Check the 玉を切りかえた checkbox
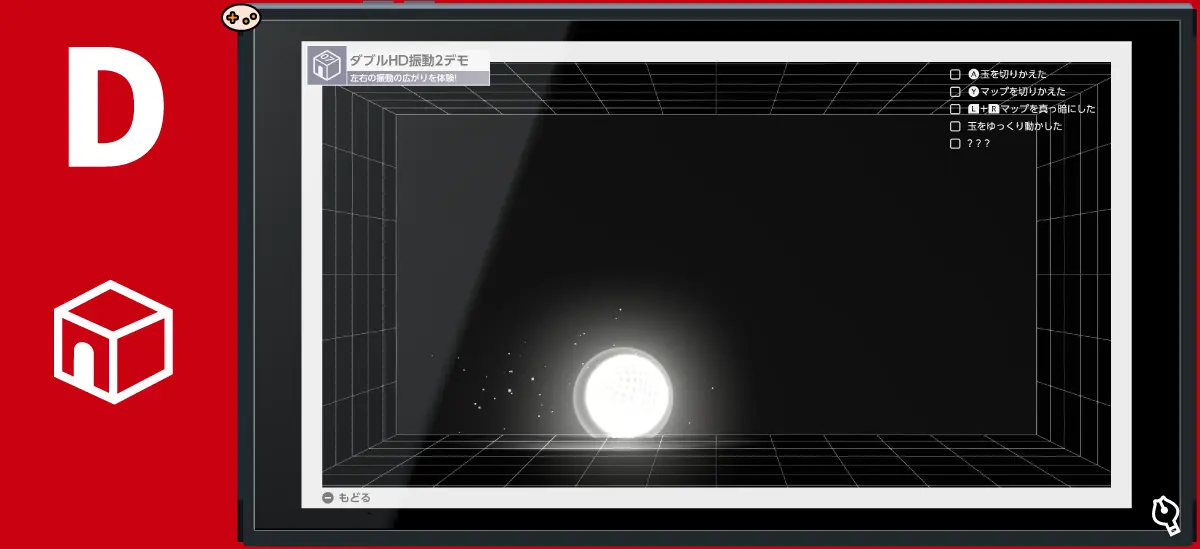 click(955, 74)
